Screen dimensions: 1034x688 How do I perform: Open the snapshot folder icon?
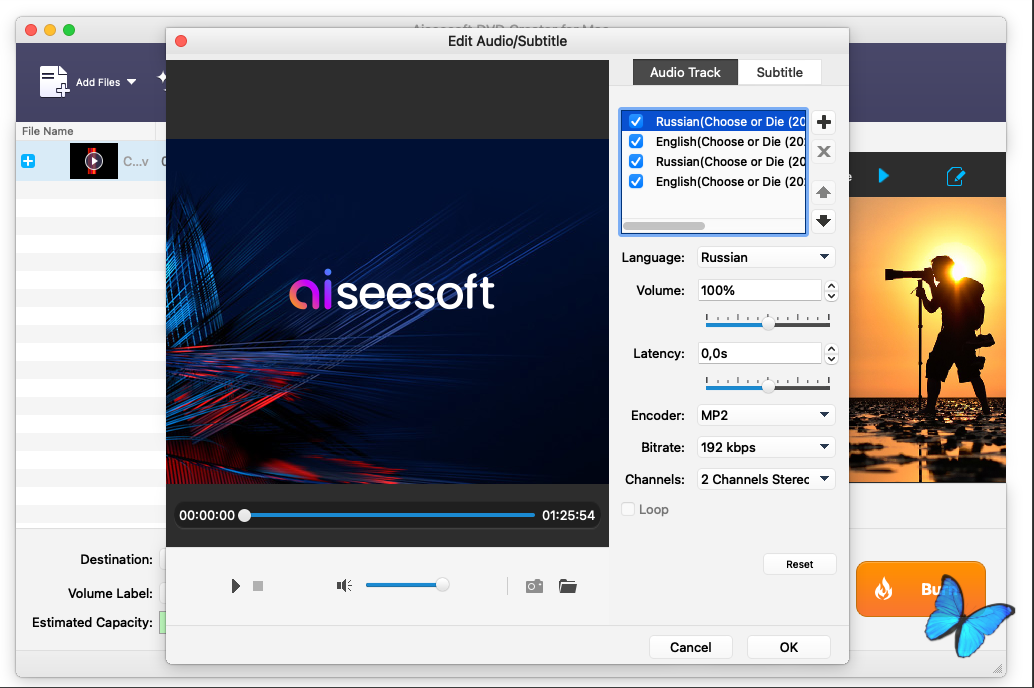pyautogui.click(x=568, y=586)
